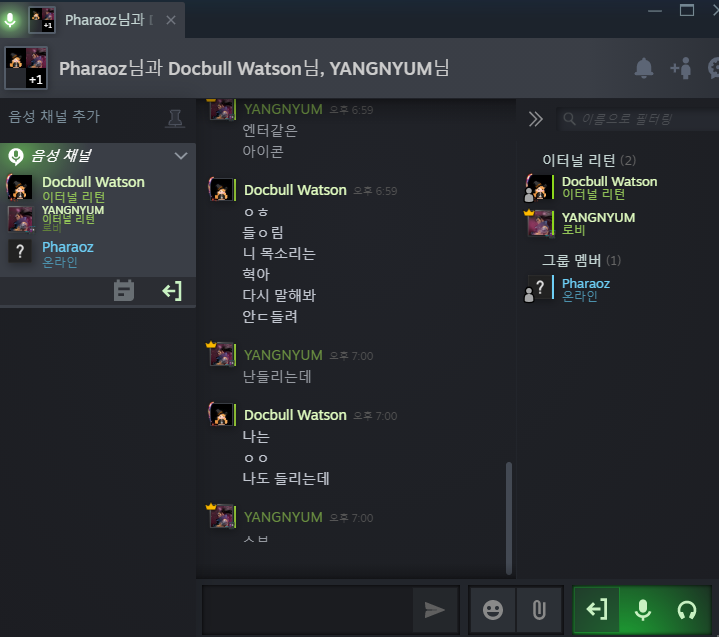Click 음성 채널 추가 to add voice channel

pyautogui.click(x=54, y=116)
